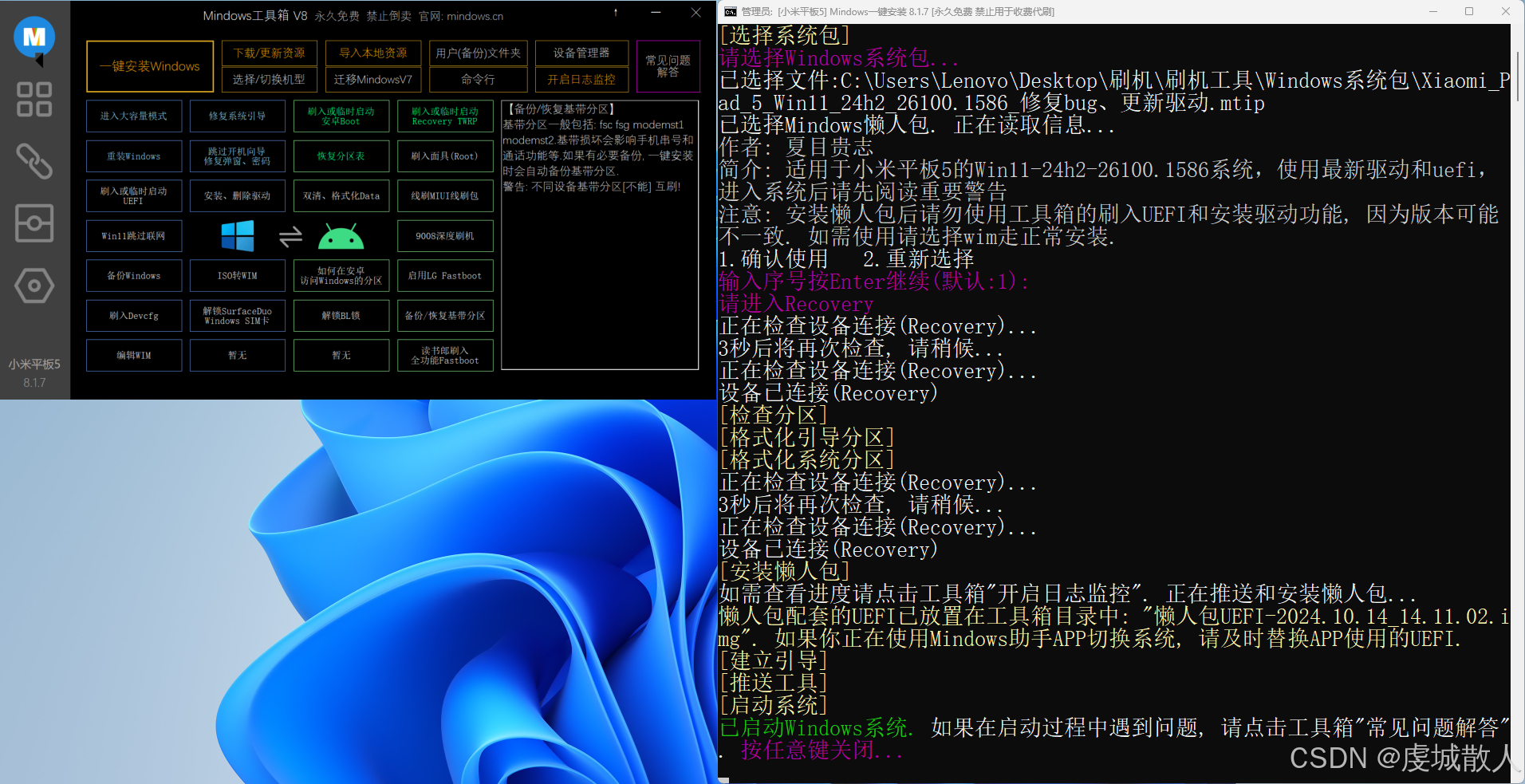Screen dimensions: 1525x784
Task: Click 下载/更新资源 button
Action: (x=270, y=53)
